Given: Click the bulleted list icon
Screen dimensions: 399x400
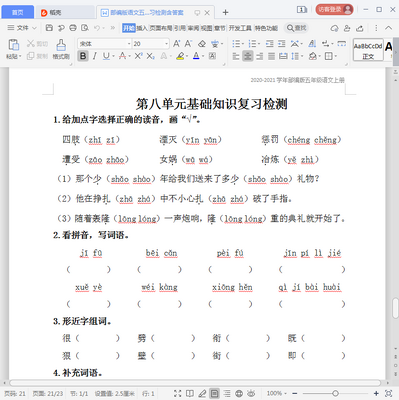Looking at the screenshot, I should click(236, 44).
